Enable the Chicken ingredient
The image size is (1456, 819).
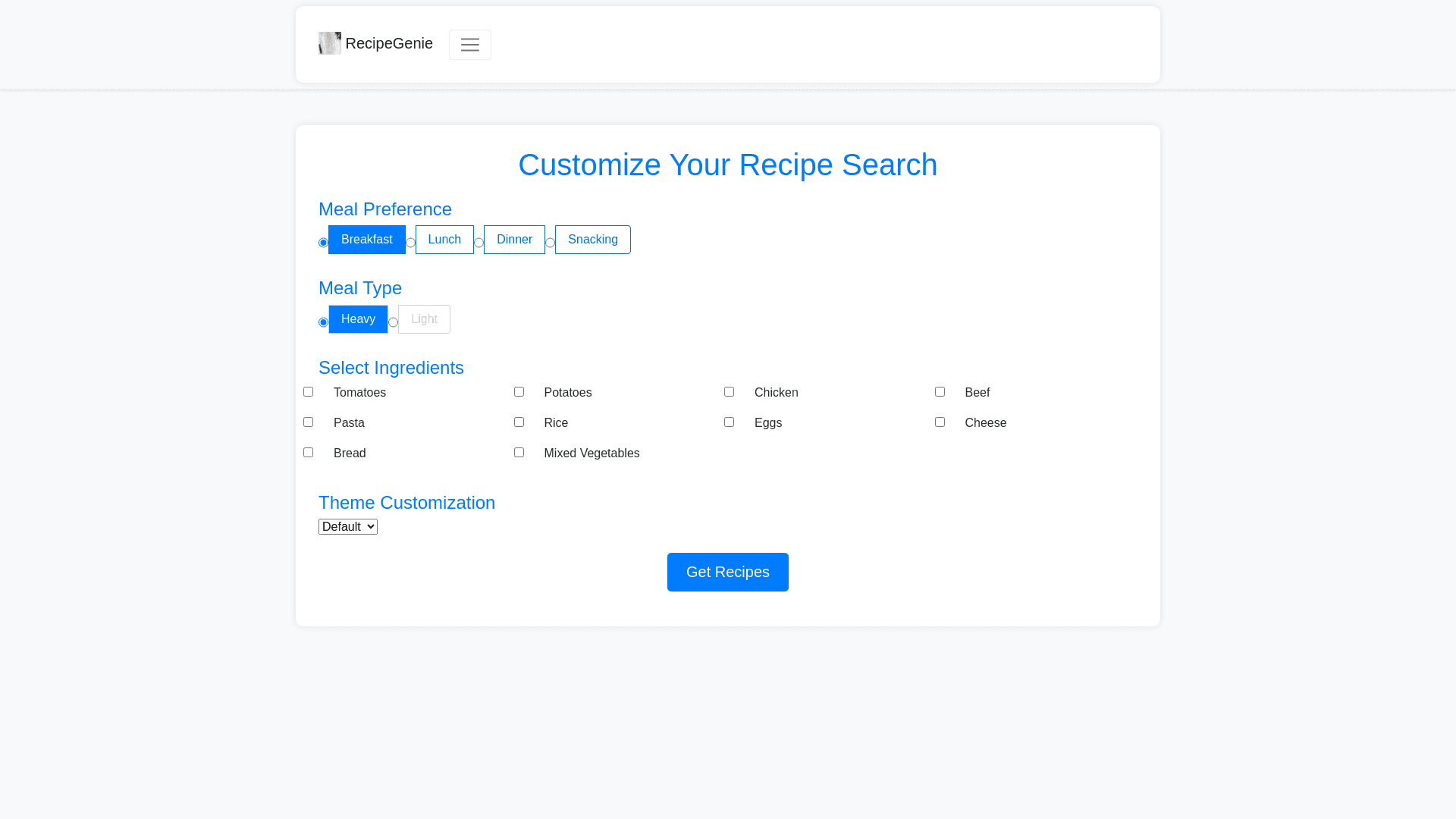729,392
